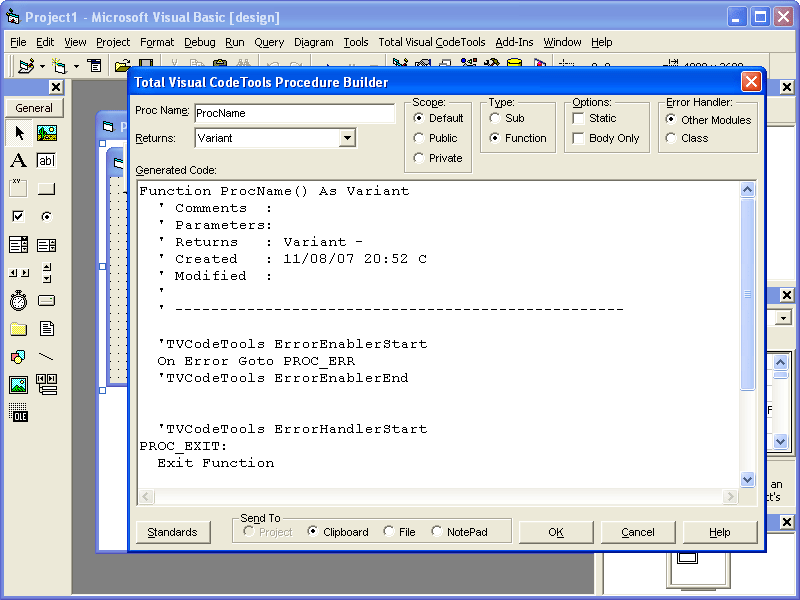Screen dimensions: 800x600
Task: Select the TextBox control (abl icon)
Action: tap(46, 161)
